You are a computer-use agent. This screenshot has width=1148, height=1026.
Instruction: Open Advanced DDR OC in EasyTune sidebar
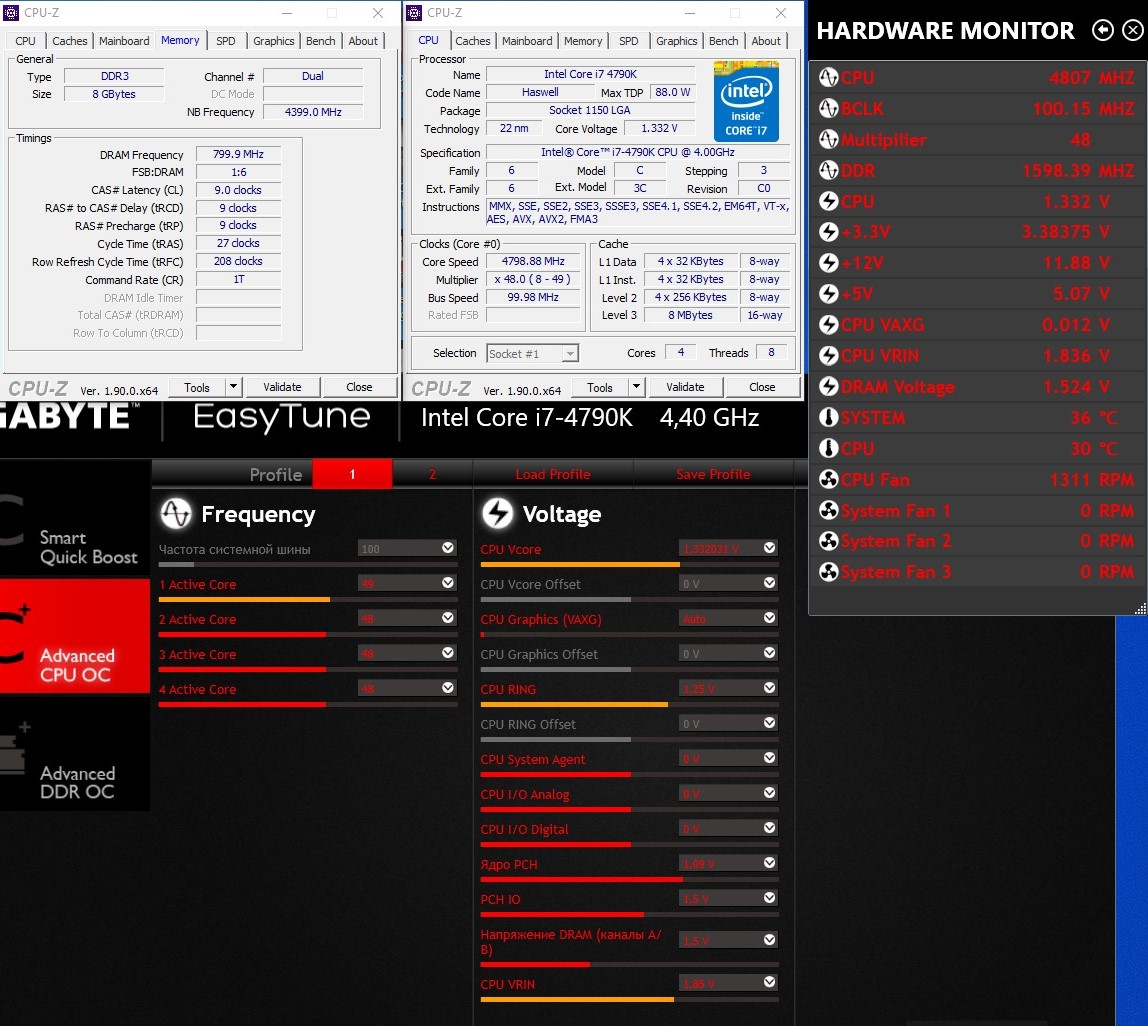(75, 753)
